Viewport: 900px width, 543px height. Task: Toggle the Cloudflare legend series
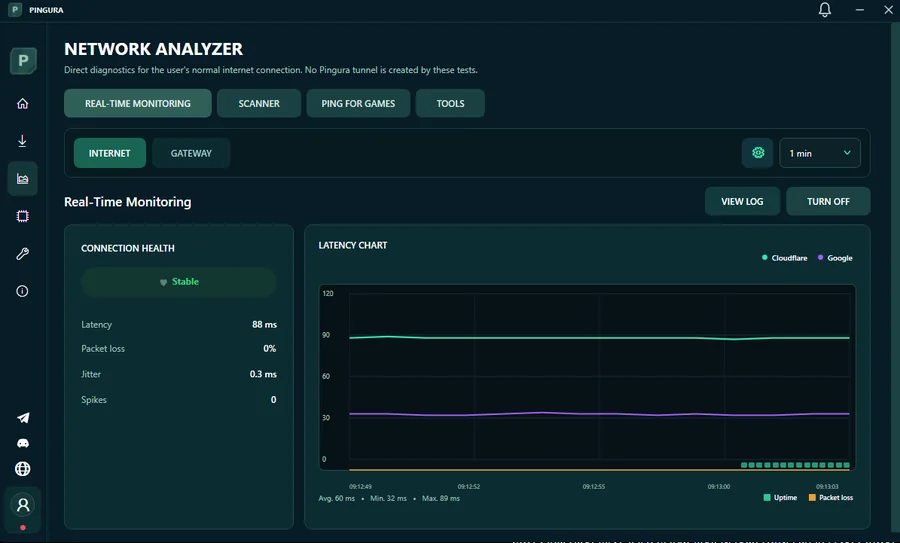784,258
